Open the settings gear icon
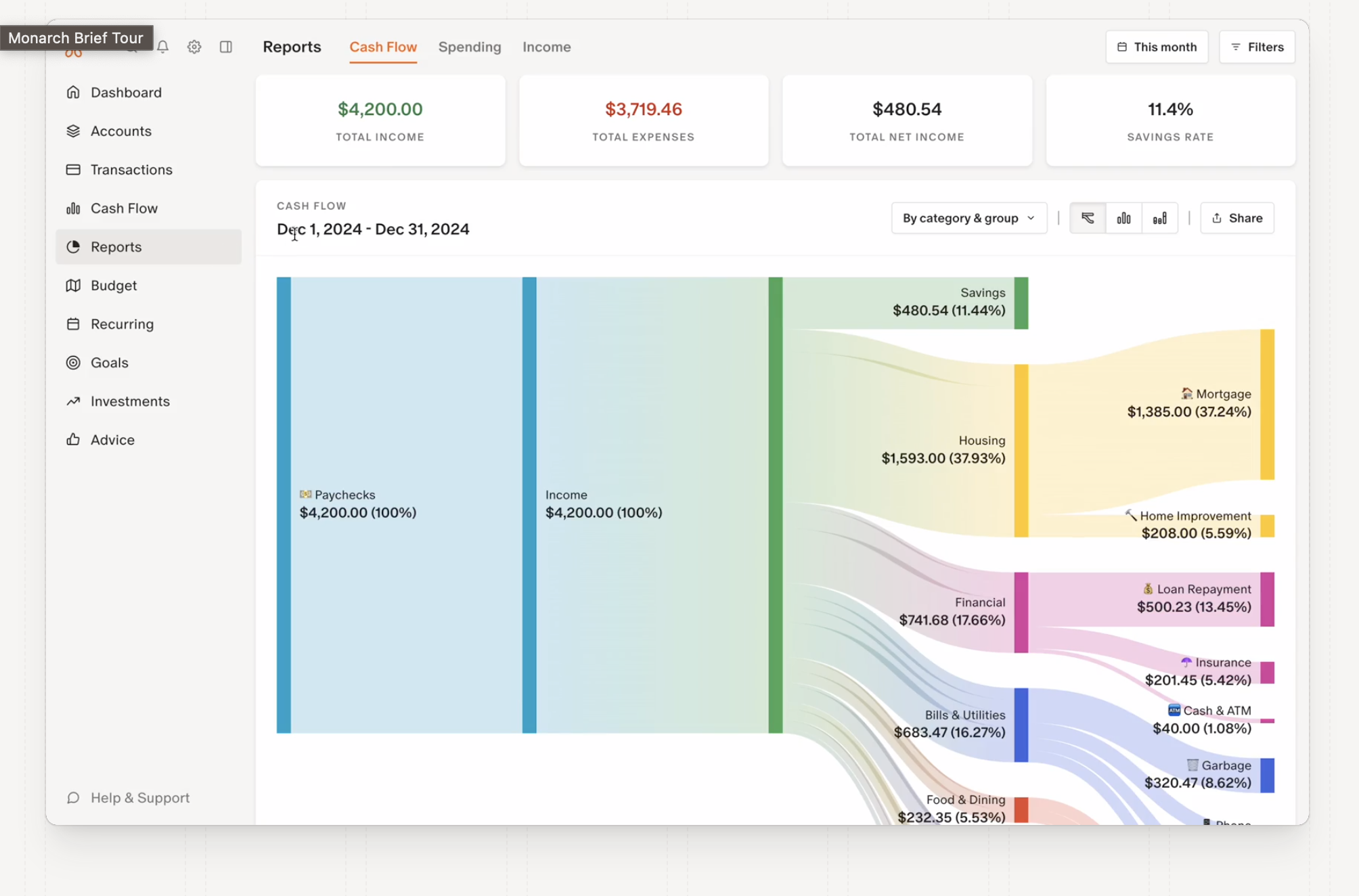The width and height of the screenshot is (1359, 896). 194,47
